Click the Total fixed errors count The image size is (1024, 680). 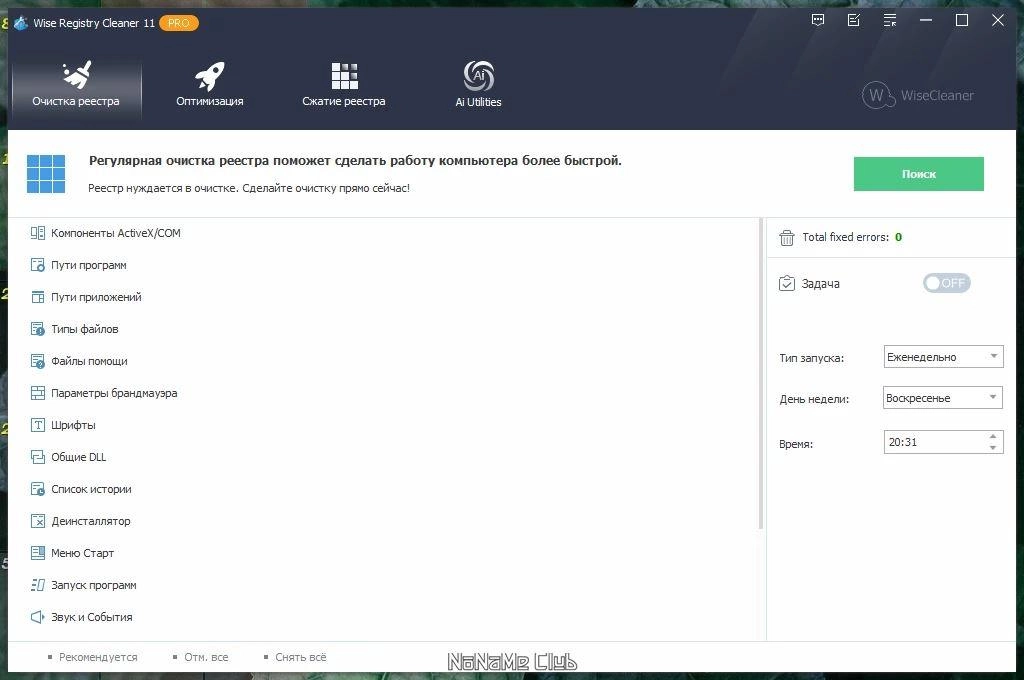coord(898,237)
